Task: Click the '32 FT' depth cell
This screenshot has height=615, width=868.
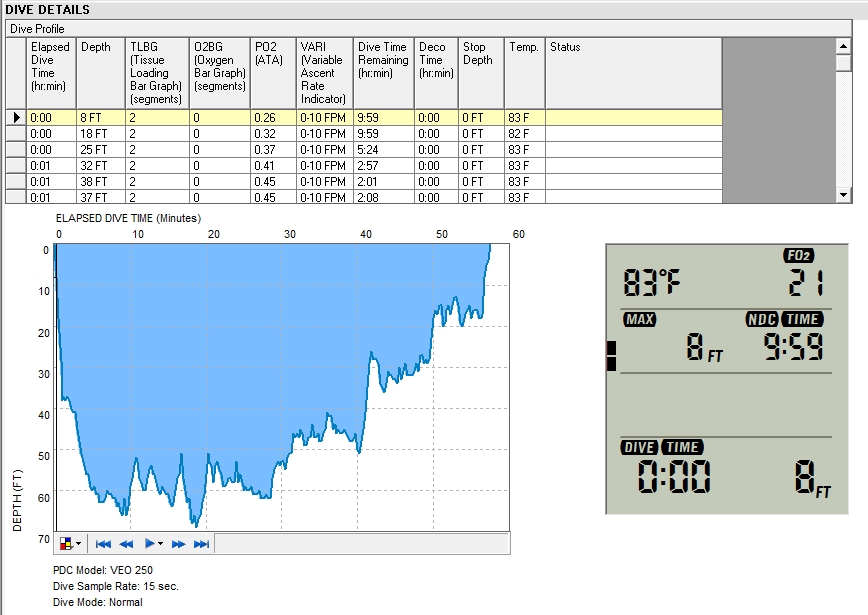Action: coord(101,166)
